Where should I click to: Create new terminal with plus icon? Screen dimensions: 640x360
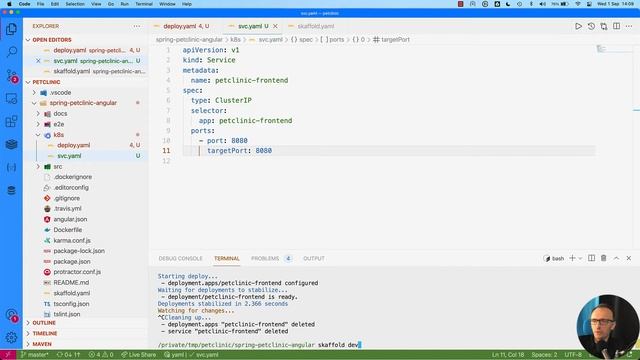point(572,258)
